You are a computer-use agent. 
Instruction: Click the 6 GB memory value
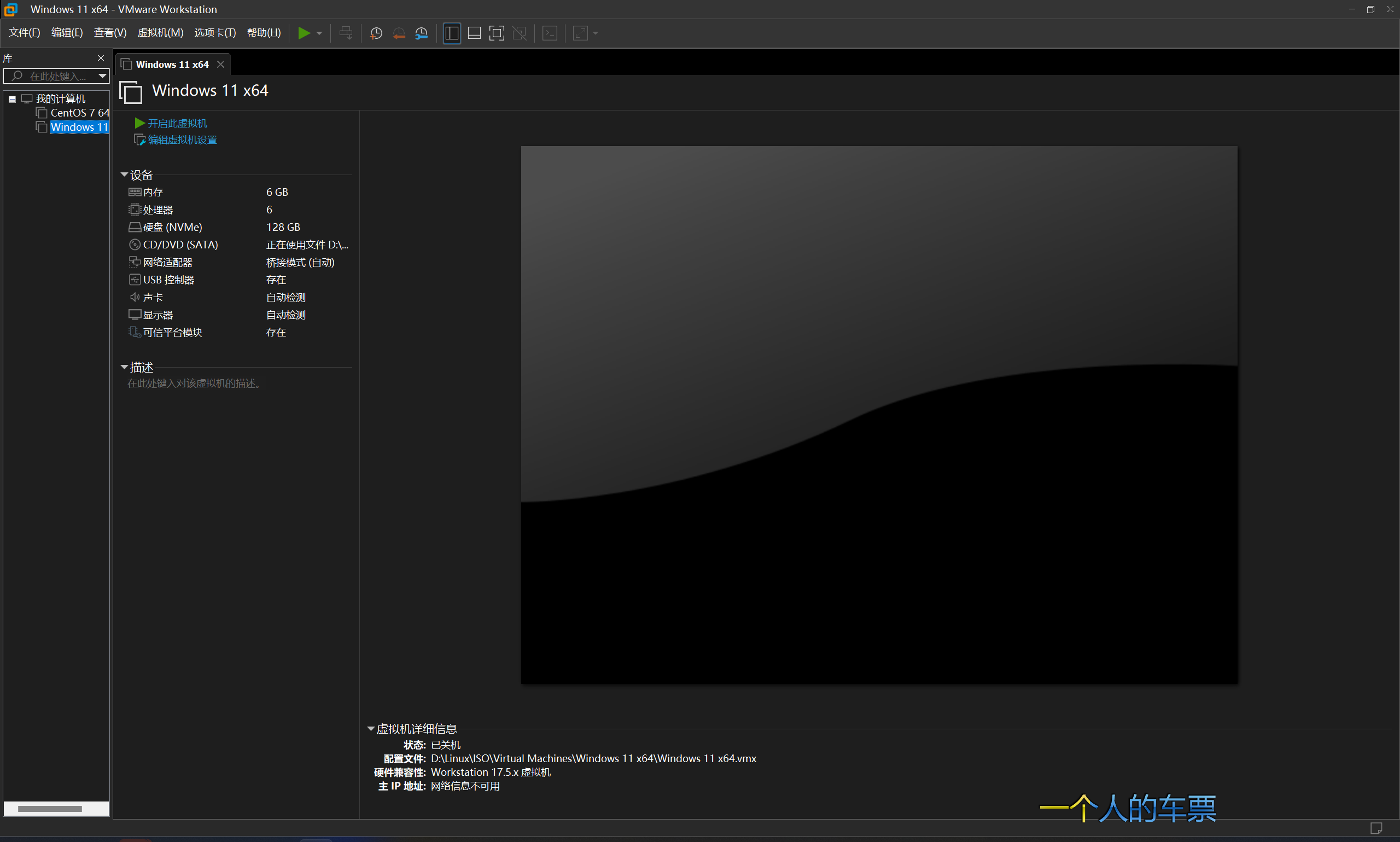(277, 193)
